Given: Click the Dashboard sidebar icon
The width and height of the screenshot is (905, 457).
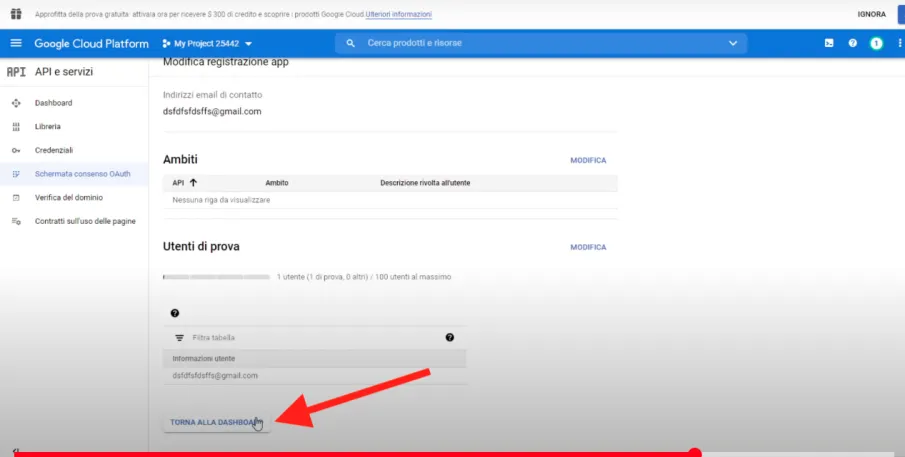Looking at the screenshot, I should [x=16, y=103].
